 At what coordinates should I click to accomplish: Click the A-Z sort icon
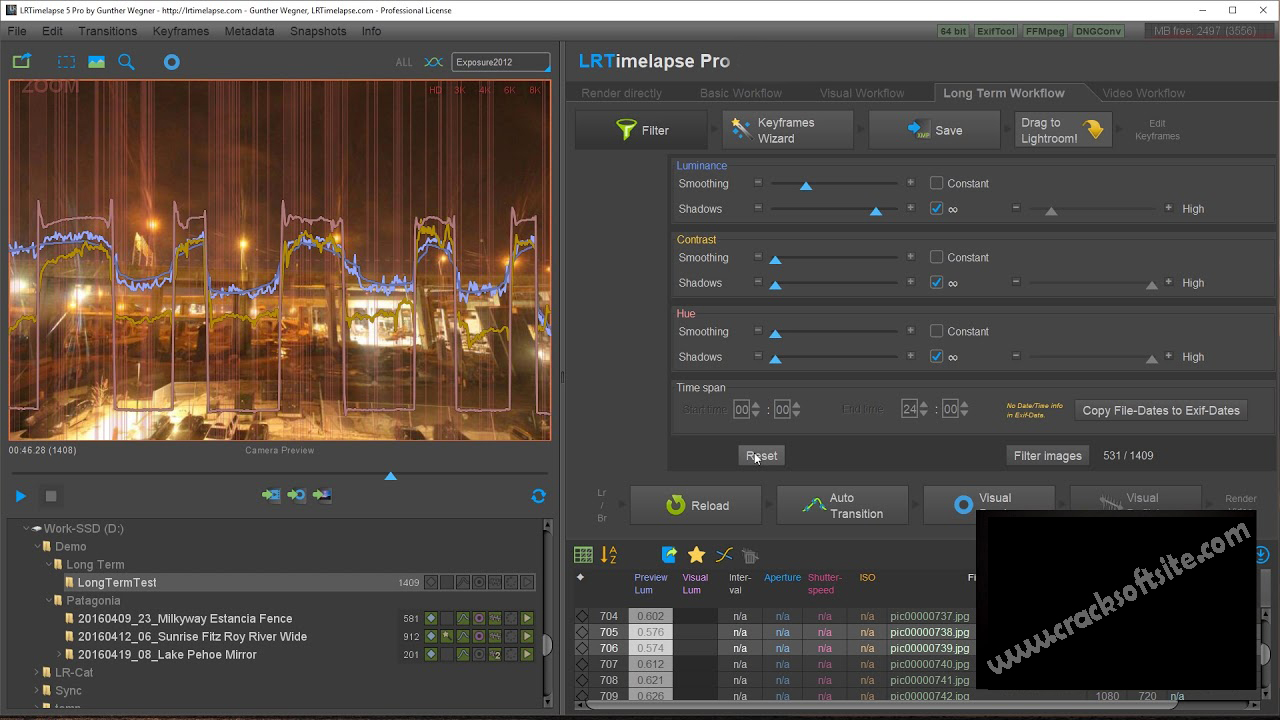(609, 555)
